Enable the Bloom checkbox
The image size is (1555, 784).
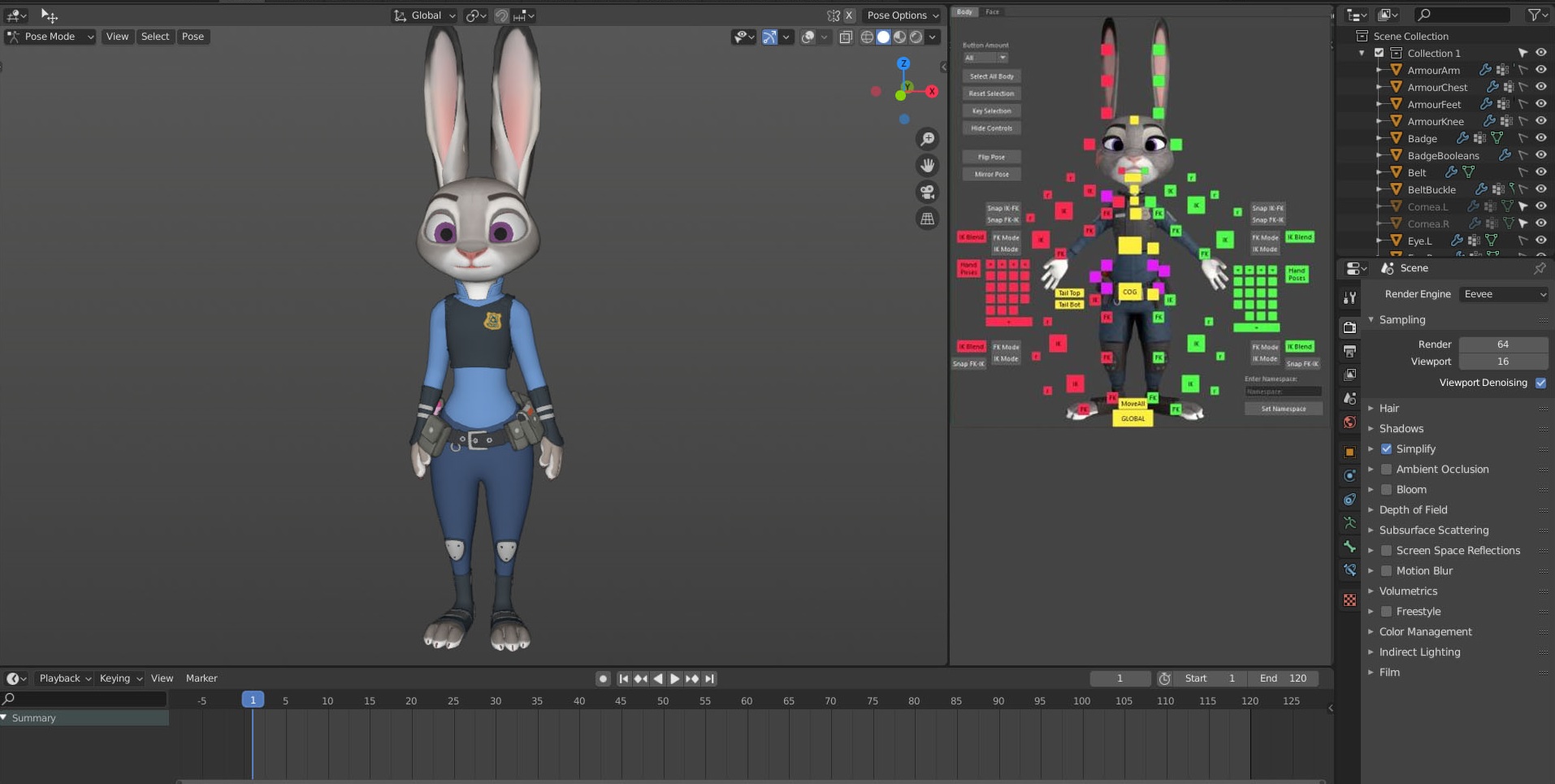(1387, 489)
